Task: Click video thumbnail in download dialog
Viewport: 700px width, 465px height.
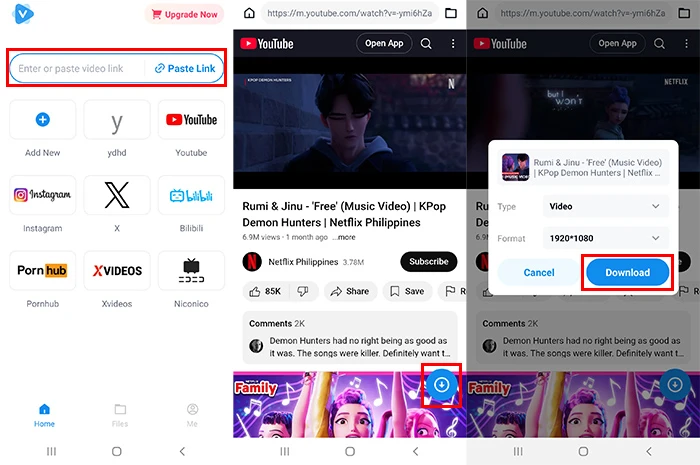Action: click(516, 167)
